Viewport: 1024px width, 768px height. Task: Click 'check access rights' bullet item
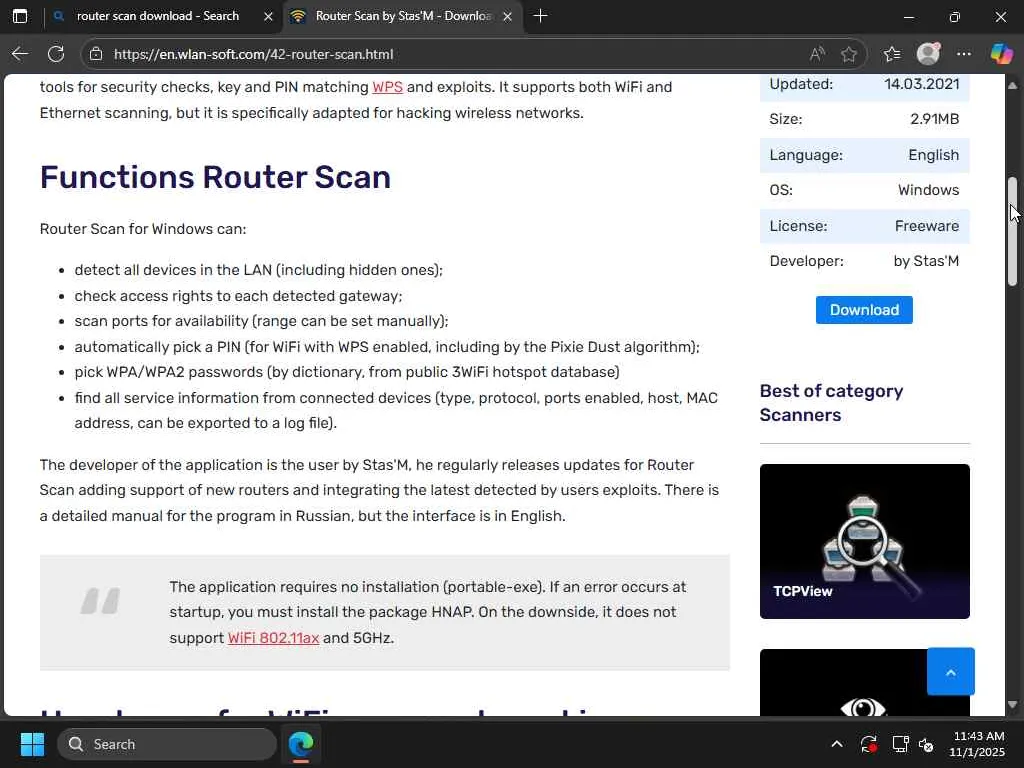click(x=238, y=296)
